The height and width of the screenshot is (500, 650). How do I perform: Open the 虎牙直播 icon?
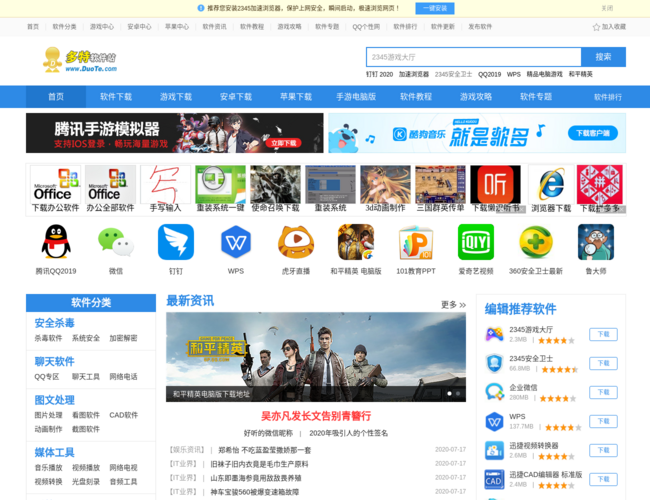coord(296,242)
